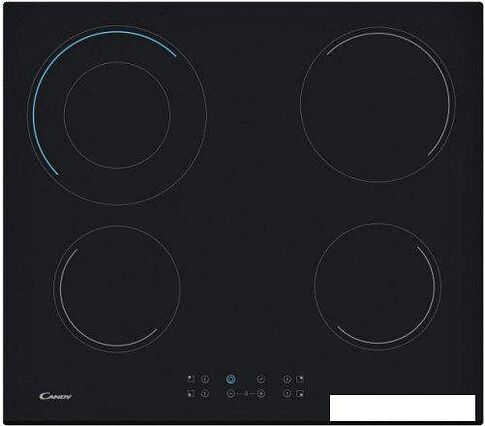485x426 pixels.
Task: Tap the timer key above the plus key
Action: 261,379
